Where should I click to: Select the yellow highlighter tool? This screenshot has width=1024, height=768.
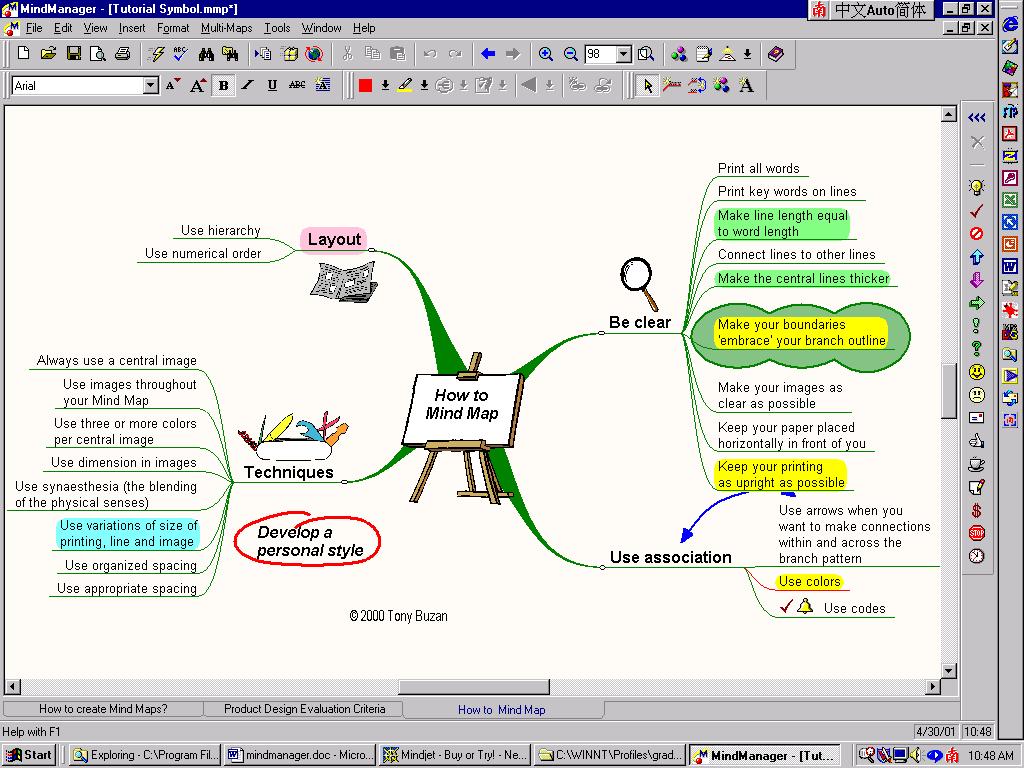[405, 85]
